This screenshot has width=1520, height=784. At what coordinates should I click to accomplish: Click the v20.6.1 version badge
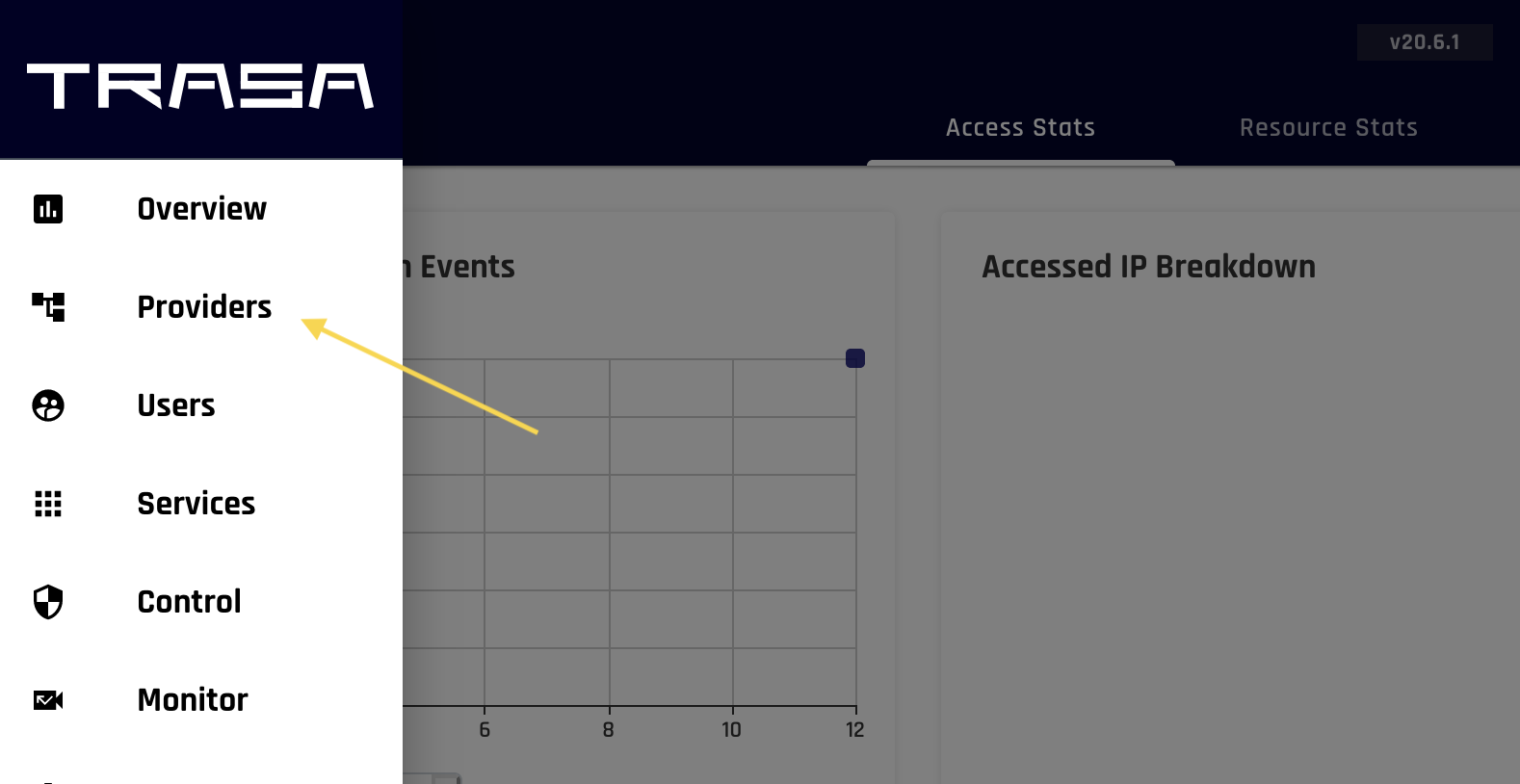[x=1424, y=42]
